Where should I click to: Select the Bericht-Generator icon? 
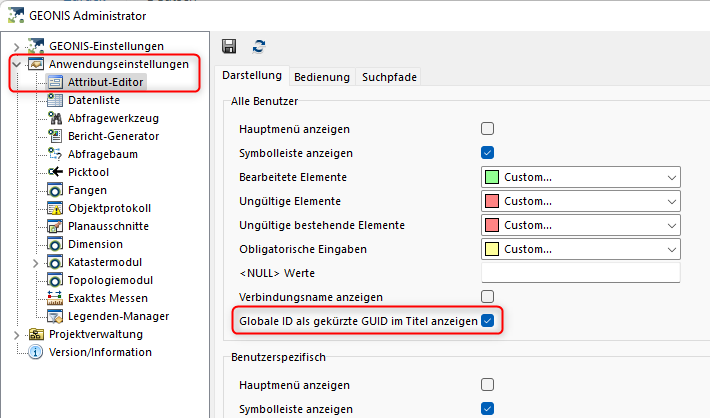point(56,136)
